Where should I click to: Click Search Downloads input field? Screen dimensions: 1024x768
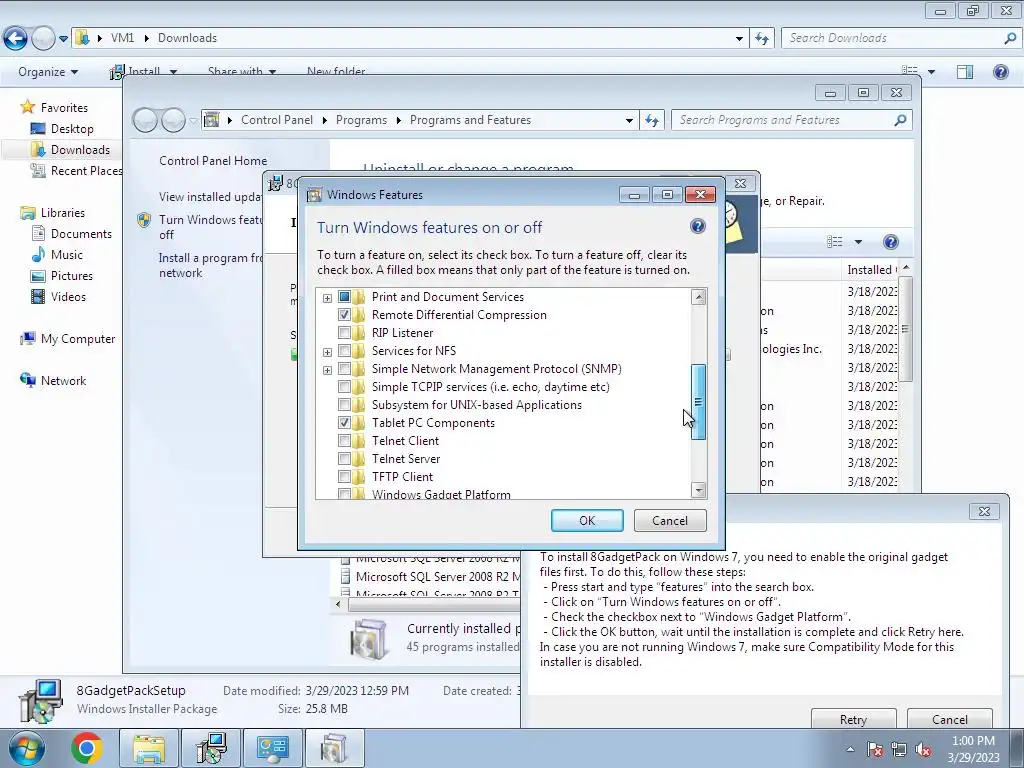892,38
